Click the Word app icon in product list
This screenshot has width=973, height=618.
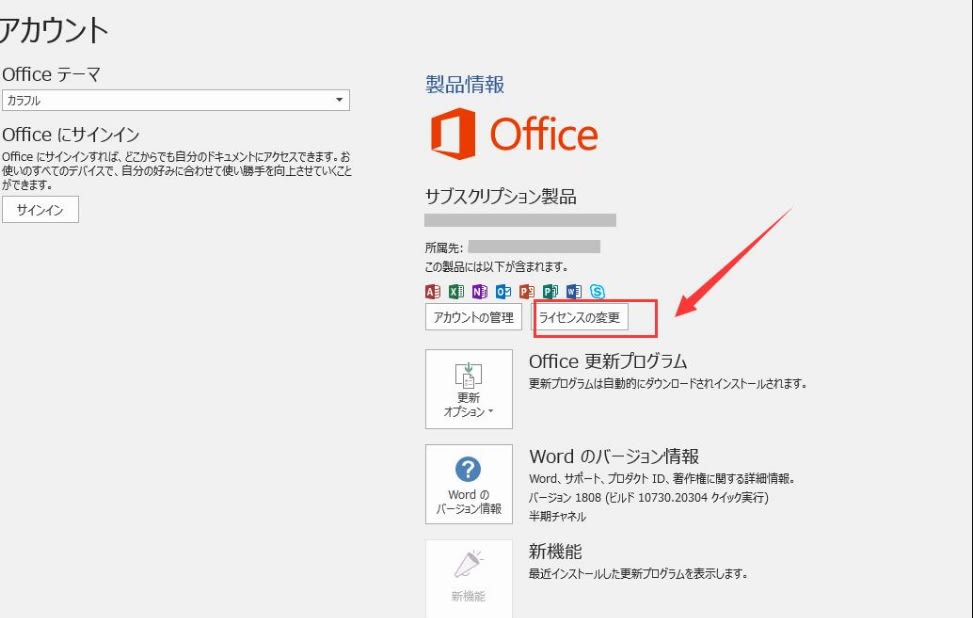[574, 291]
